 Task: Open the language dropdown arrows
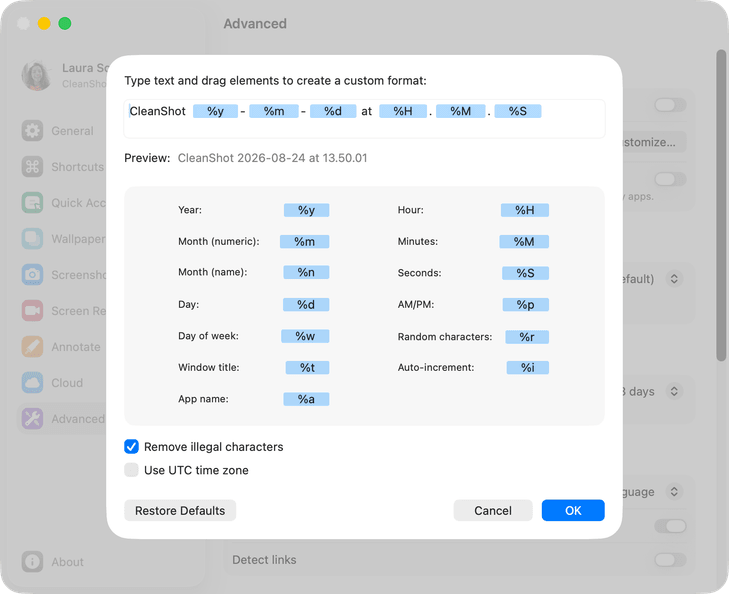pyautogui.click(x=674, y=491)
